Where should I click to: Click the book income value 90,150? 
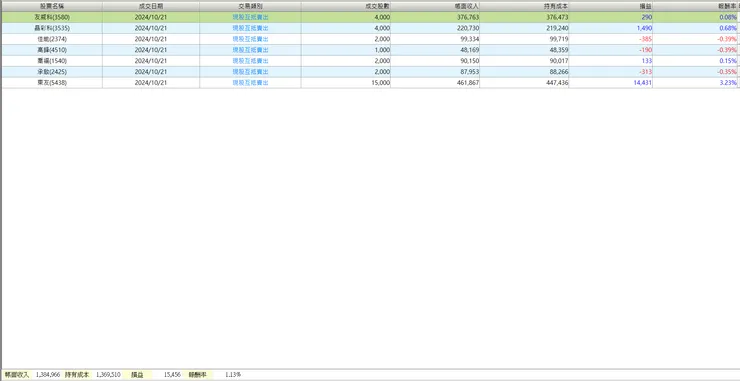point(471,60)
